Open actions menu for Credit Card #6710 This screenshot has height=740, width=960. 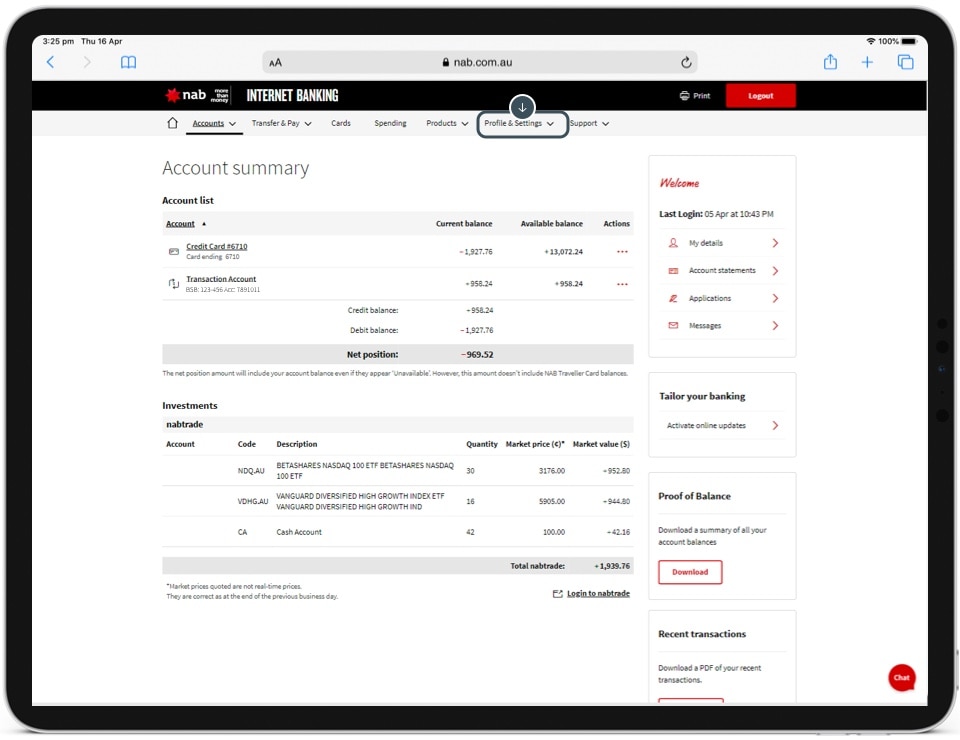coord(622,252)
